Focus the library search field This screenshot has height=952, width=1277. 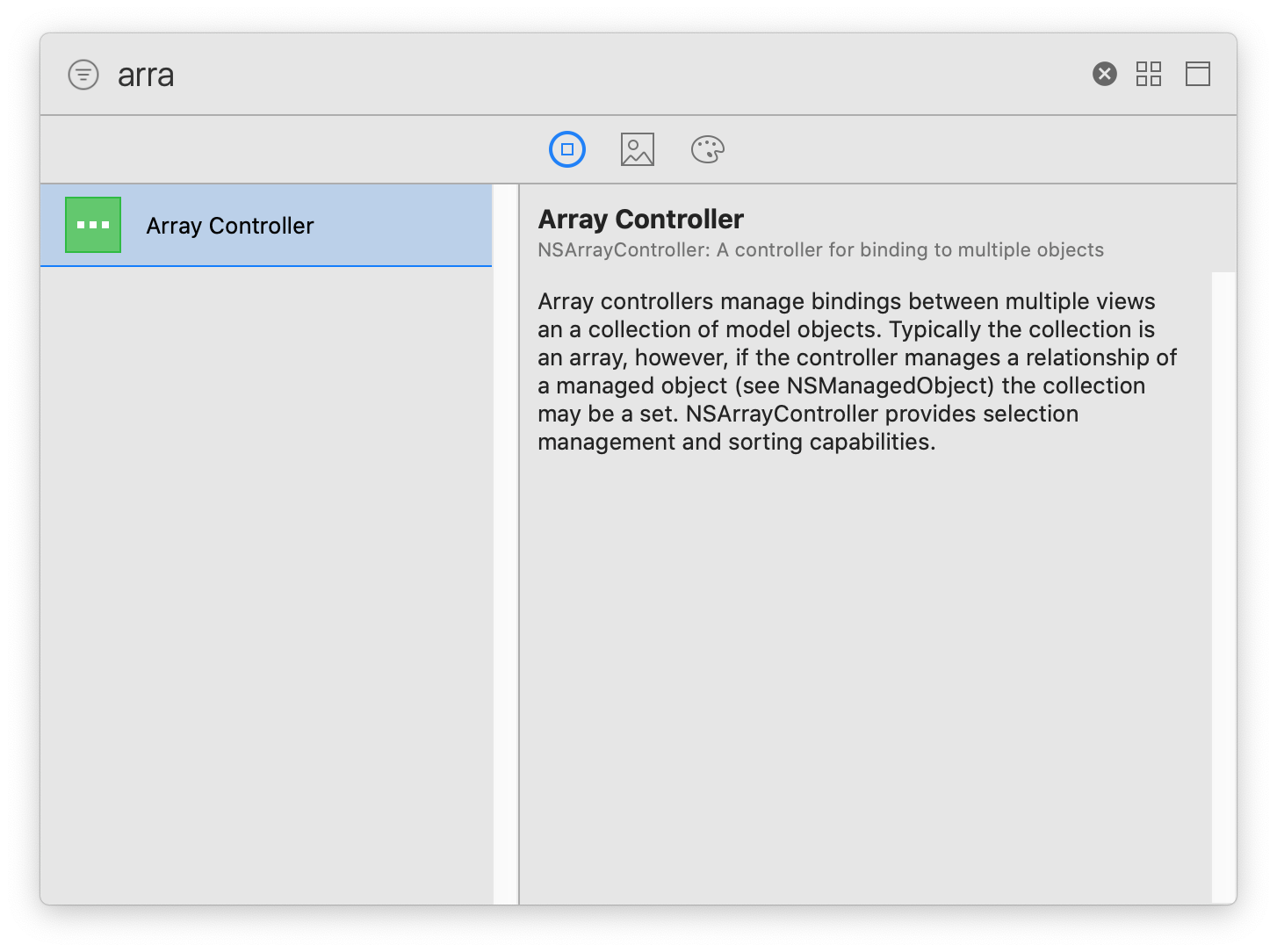coord(597,75)
